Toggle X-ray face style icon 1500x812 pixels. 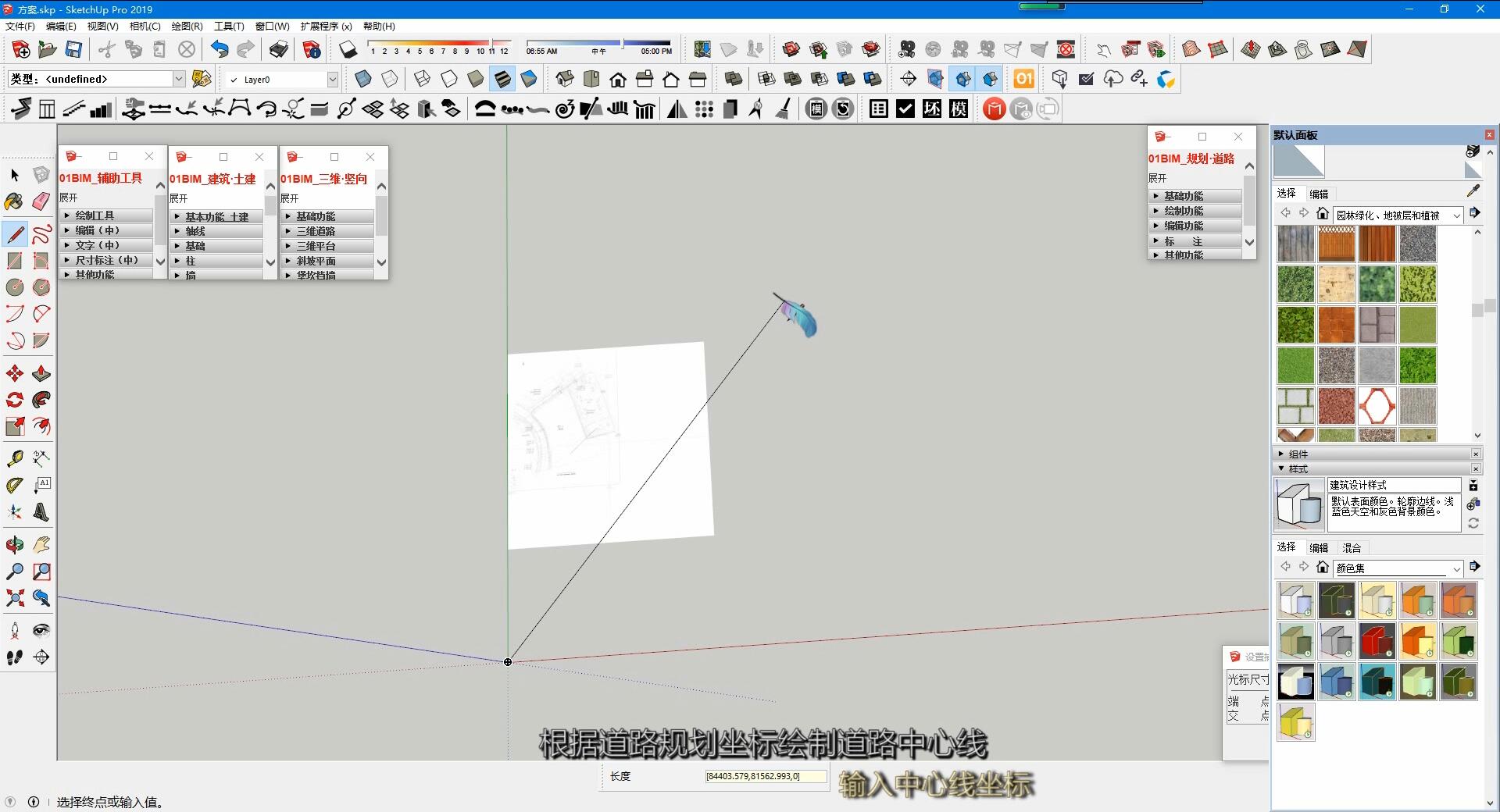363,79
